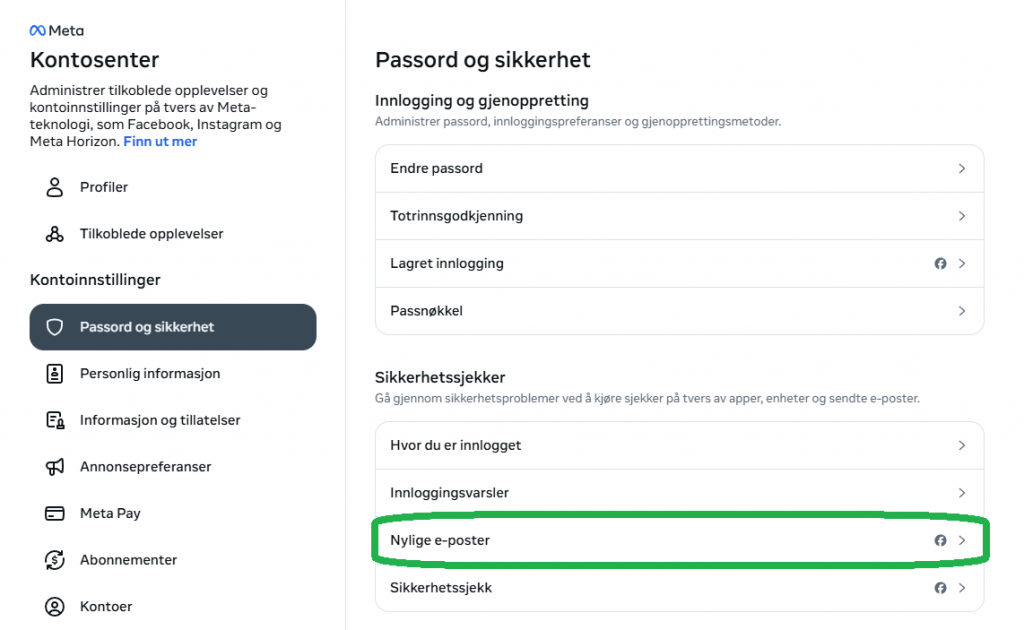Viewport: 1024px width, 630px height.
Task: Click the Facebook icon next to Lagret innlogging
Action: pos(940,264)
